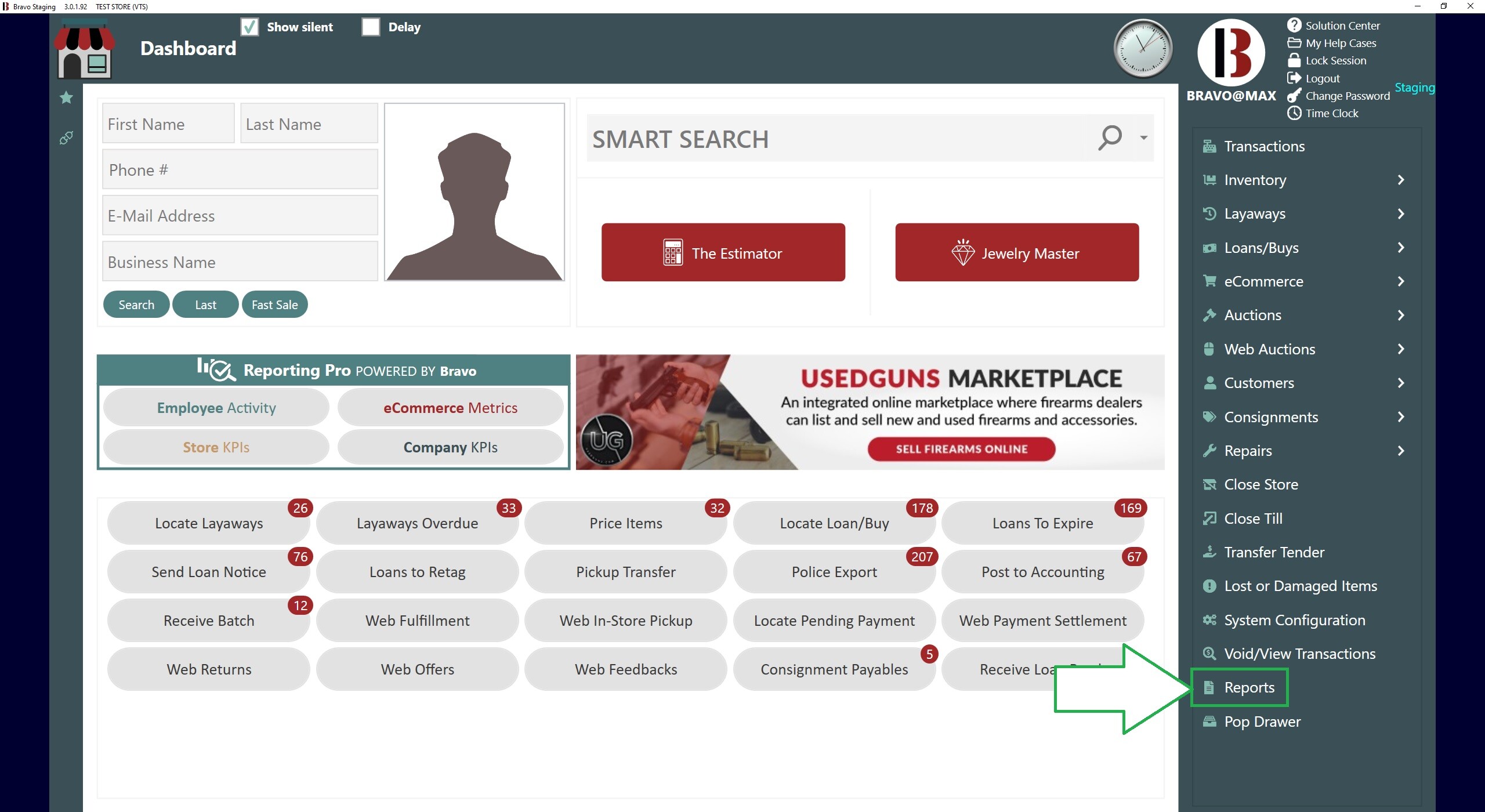
Task: Open Company KPIs report
Action: pyautogui.click(x=450, y=447)
